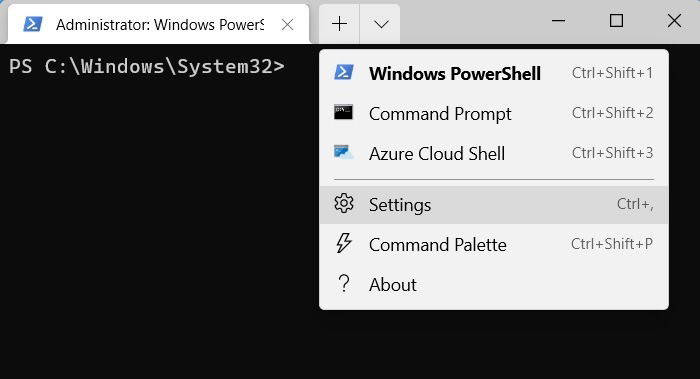This screenshot has height=379, width=700.
Task: Minimize the Terminal window
Action: [x=558, y=21]
